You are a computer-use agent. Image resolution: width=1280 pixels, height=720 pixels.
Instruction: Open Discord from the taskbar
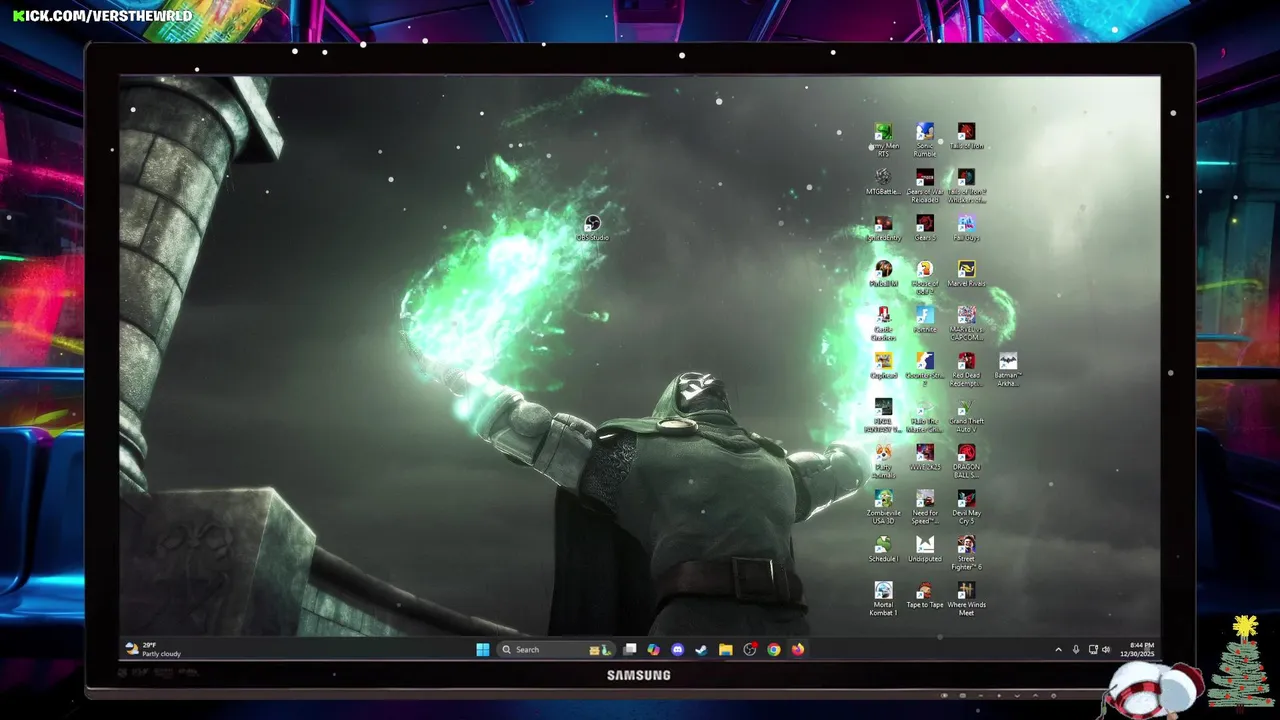pyautogui.click(x=678, y=650)
